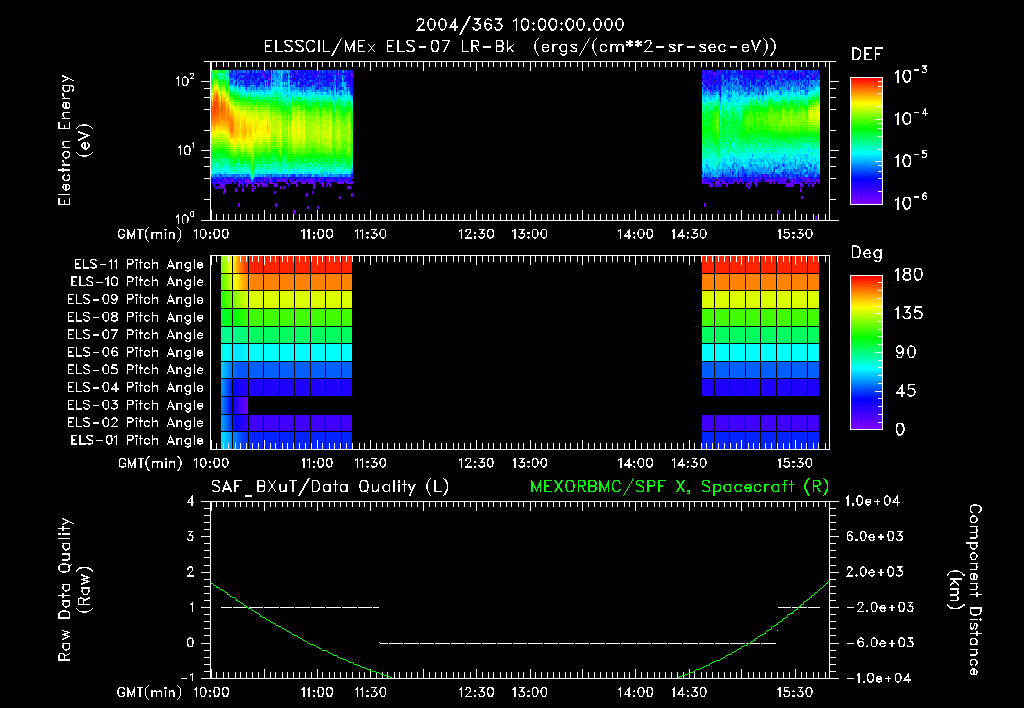
Task: Click the 6.0e+03 distance tick label
Action: coord(875,536)
